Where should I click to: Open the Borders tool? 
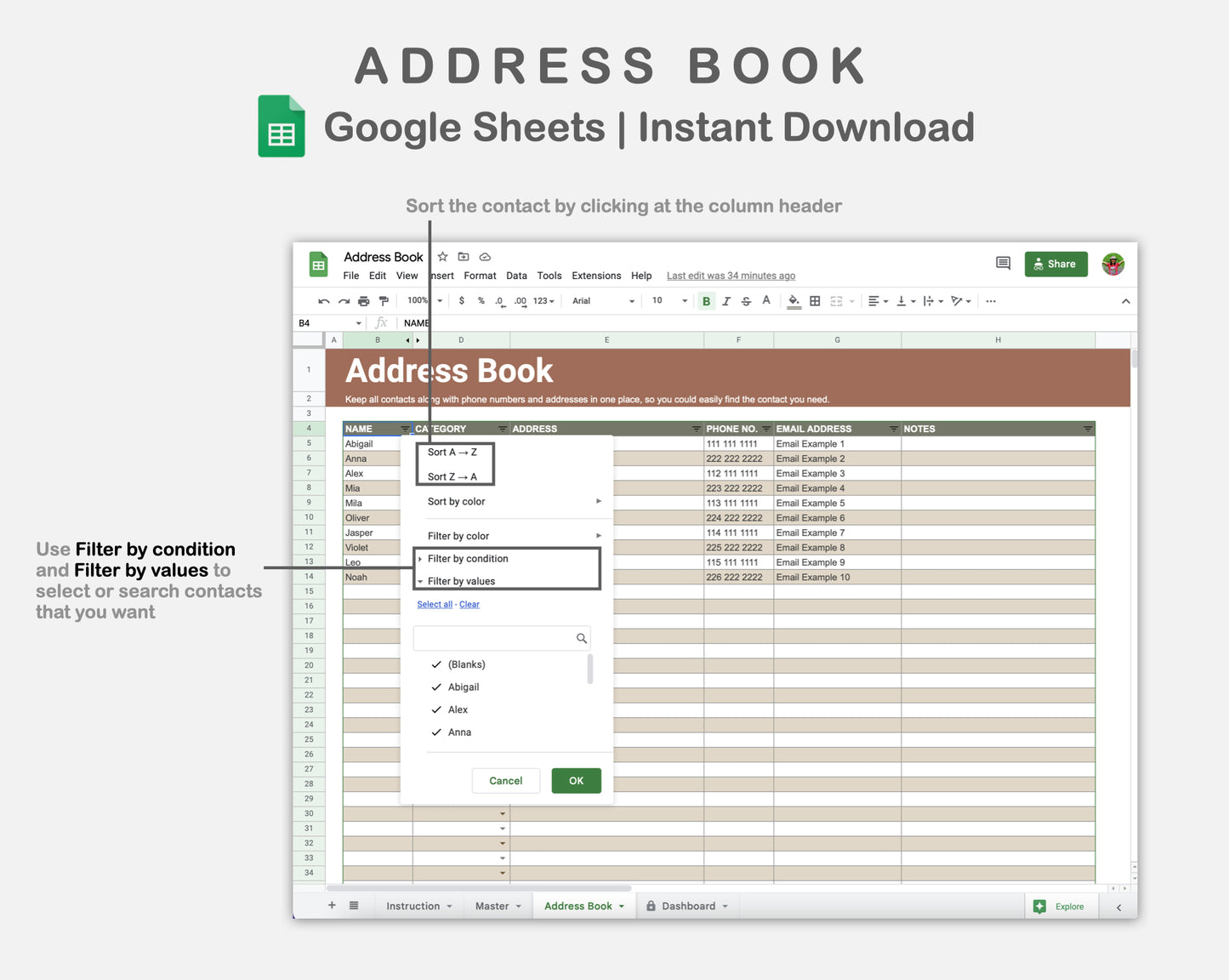(x=814, y=300)
